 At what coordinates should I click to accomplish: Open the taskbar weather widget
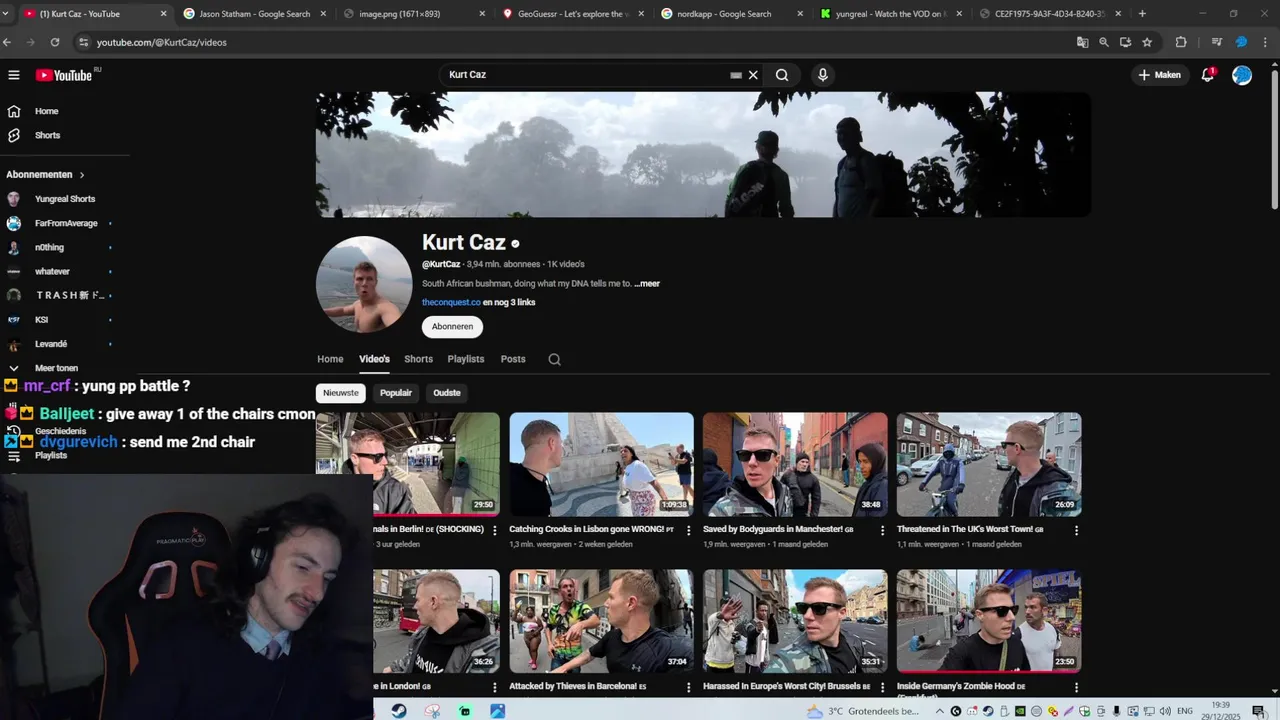point(865,711)
